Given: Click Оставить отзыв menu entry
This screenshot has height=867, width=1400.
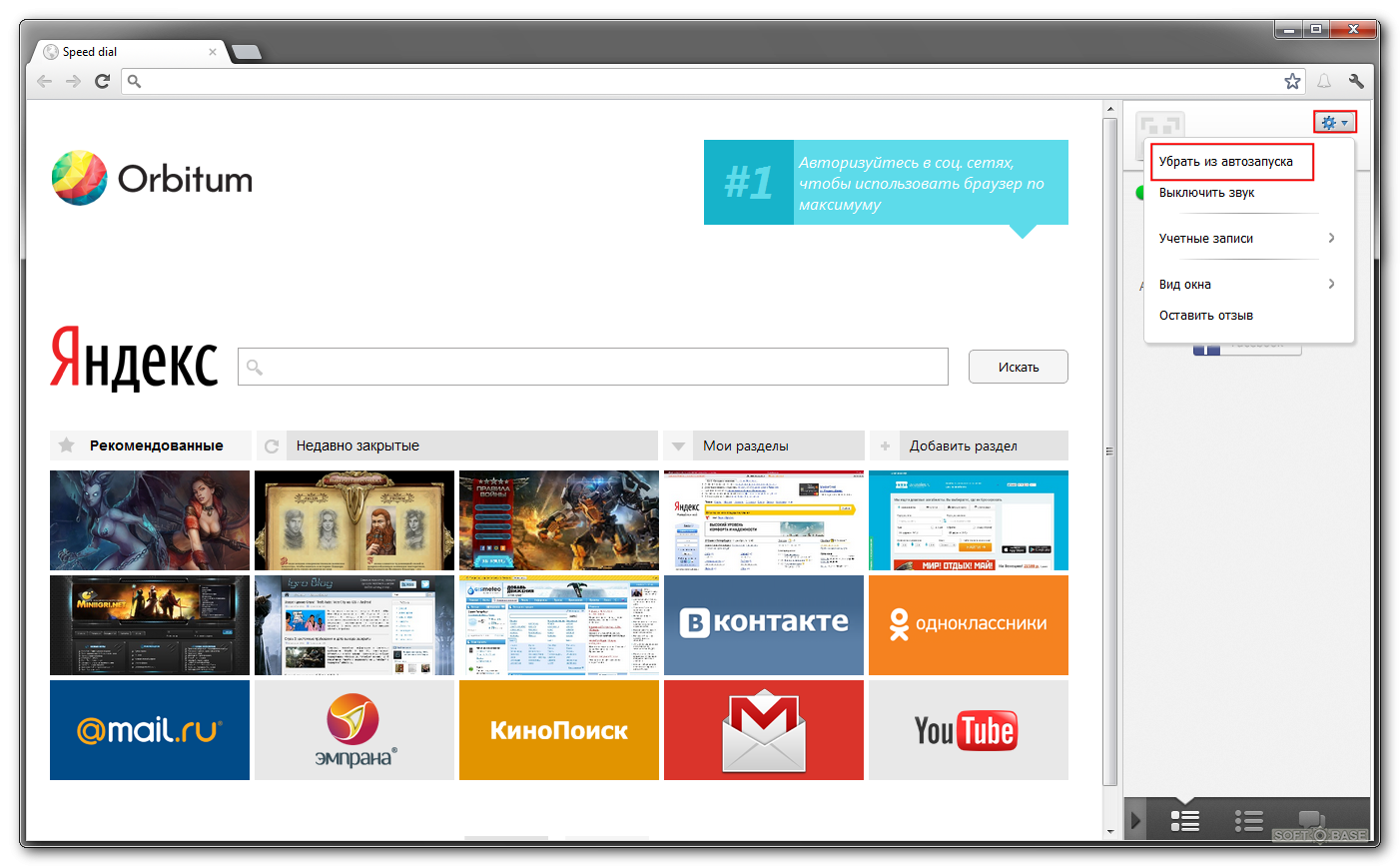Looking at the screenshot, I should coord(1206,316).
